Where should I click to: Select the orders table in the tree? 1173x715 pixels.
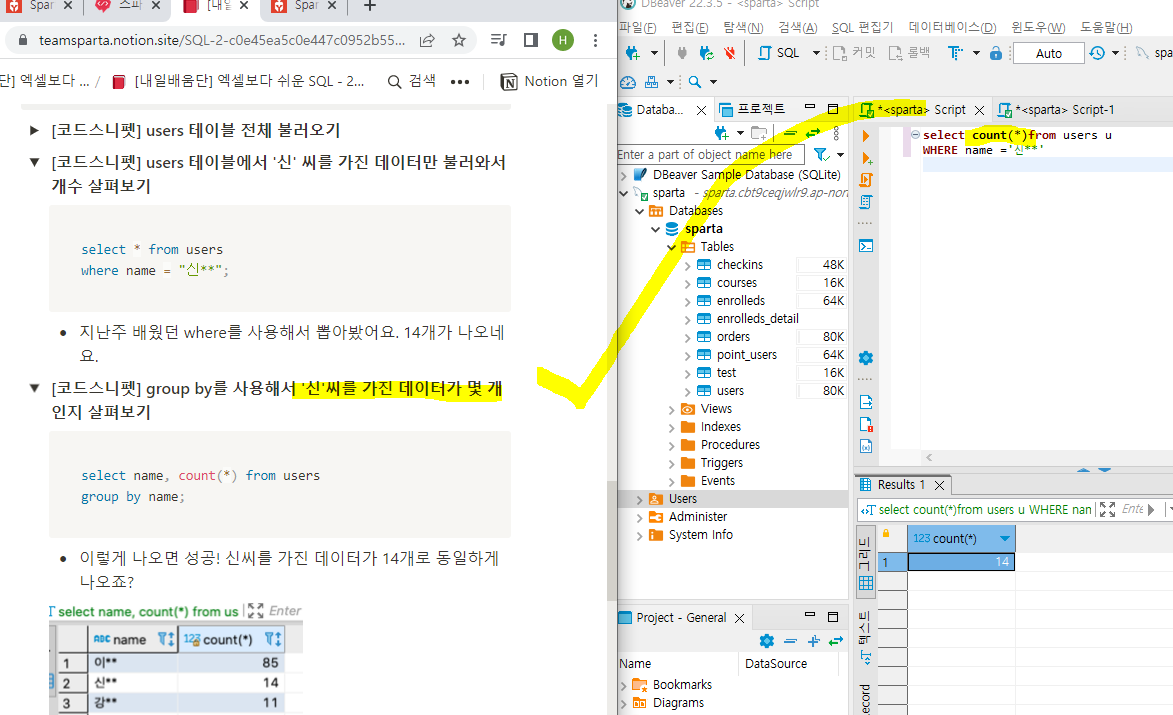pyautogui.click(x=733, y=337)
